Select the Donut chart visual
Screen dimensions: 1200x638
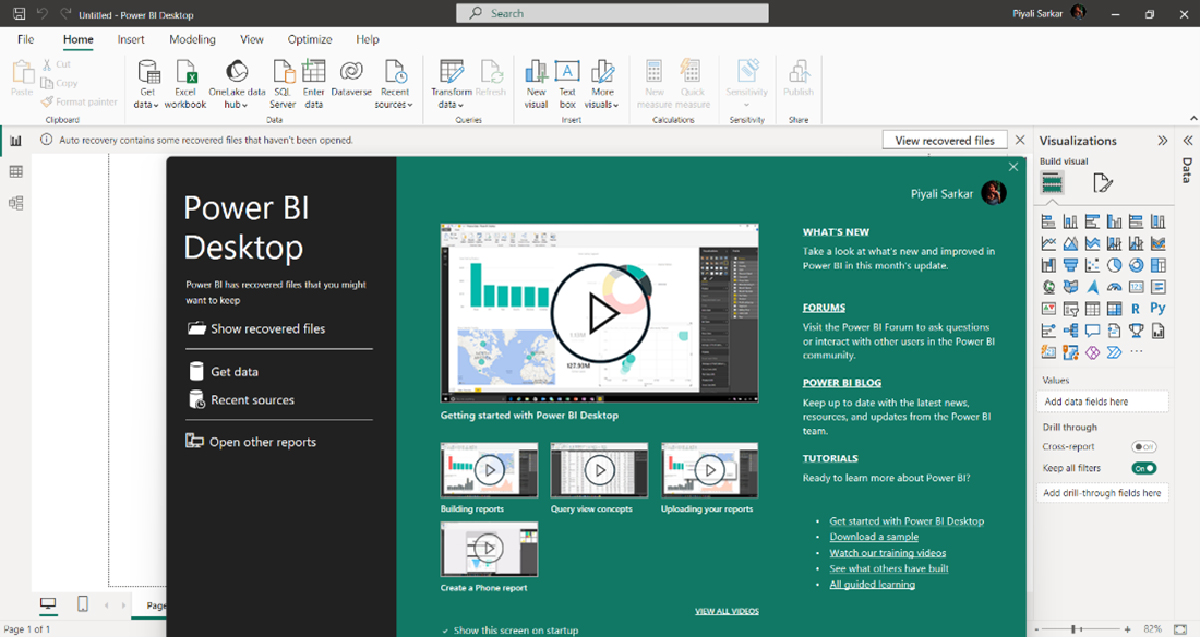1136,266
